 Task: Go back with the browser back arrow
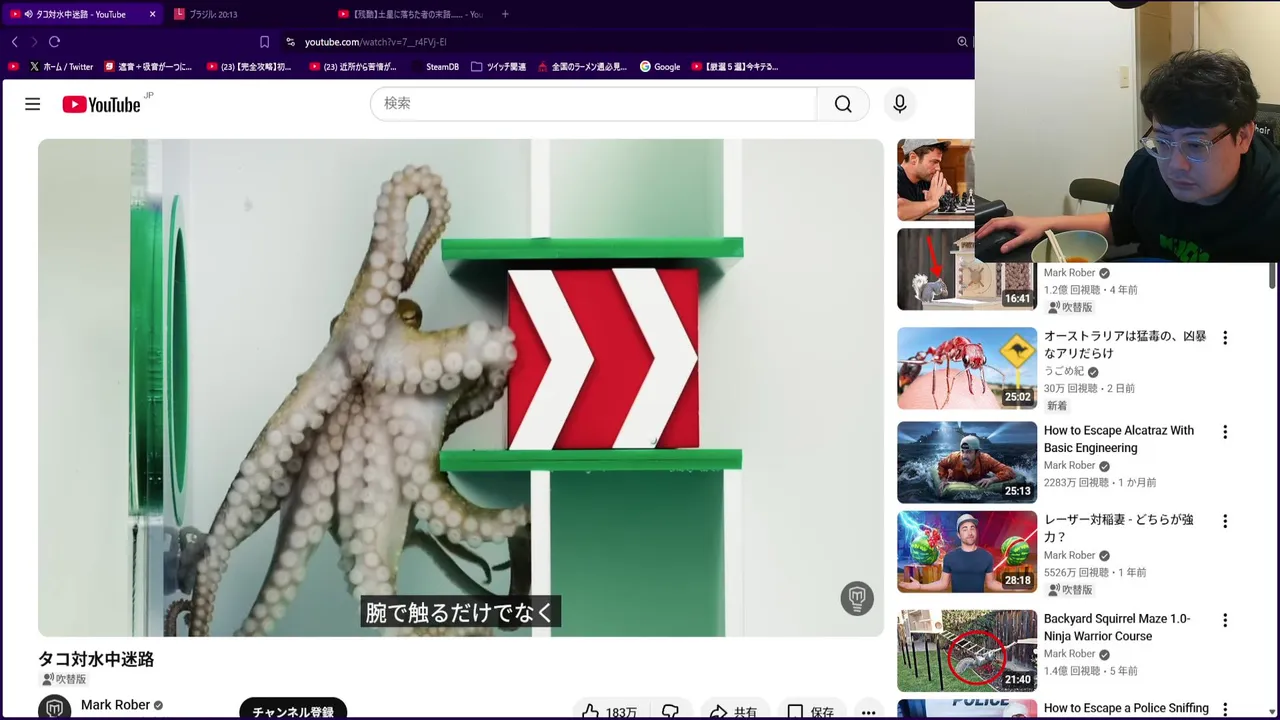(14, 42)
